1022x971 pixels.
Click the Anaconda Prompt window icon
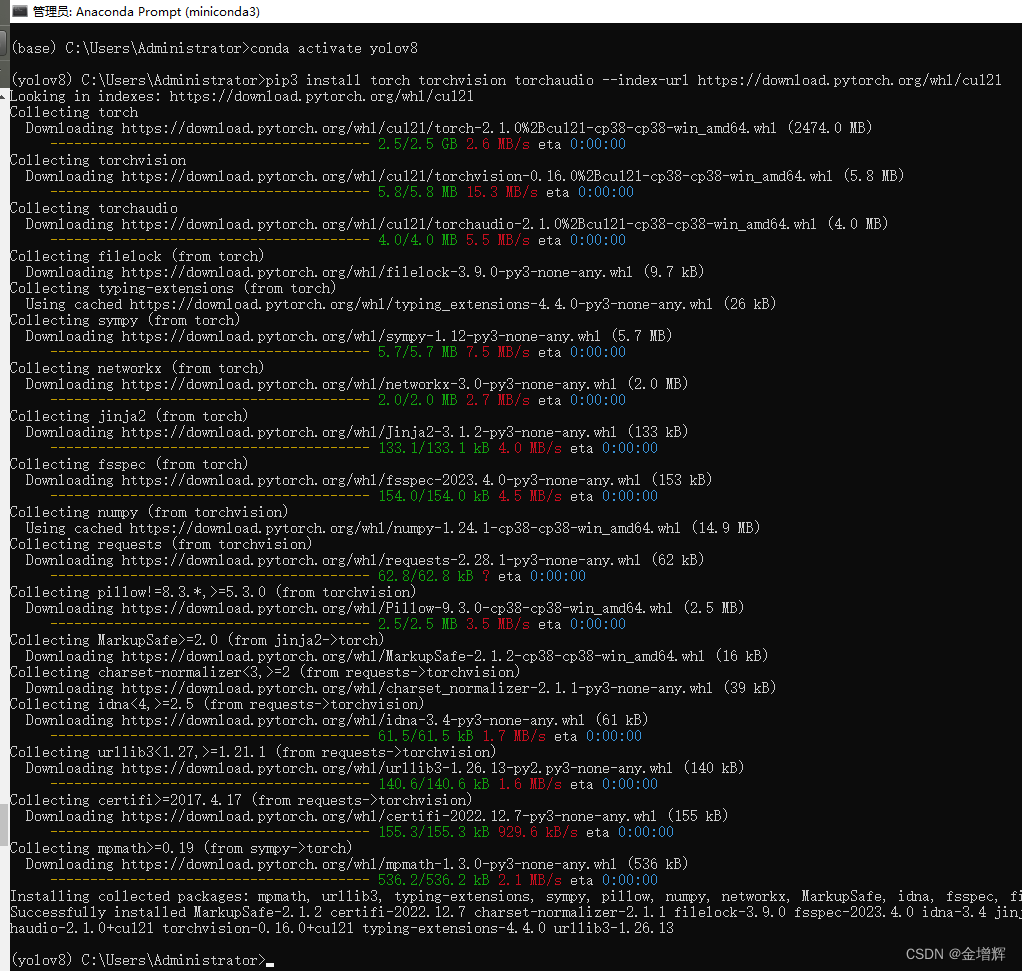(20, 11)
